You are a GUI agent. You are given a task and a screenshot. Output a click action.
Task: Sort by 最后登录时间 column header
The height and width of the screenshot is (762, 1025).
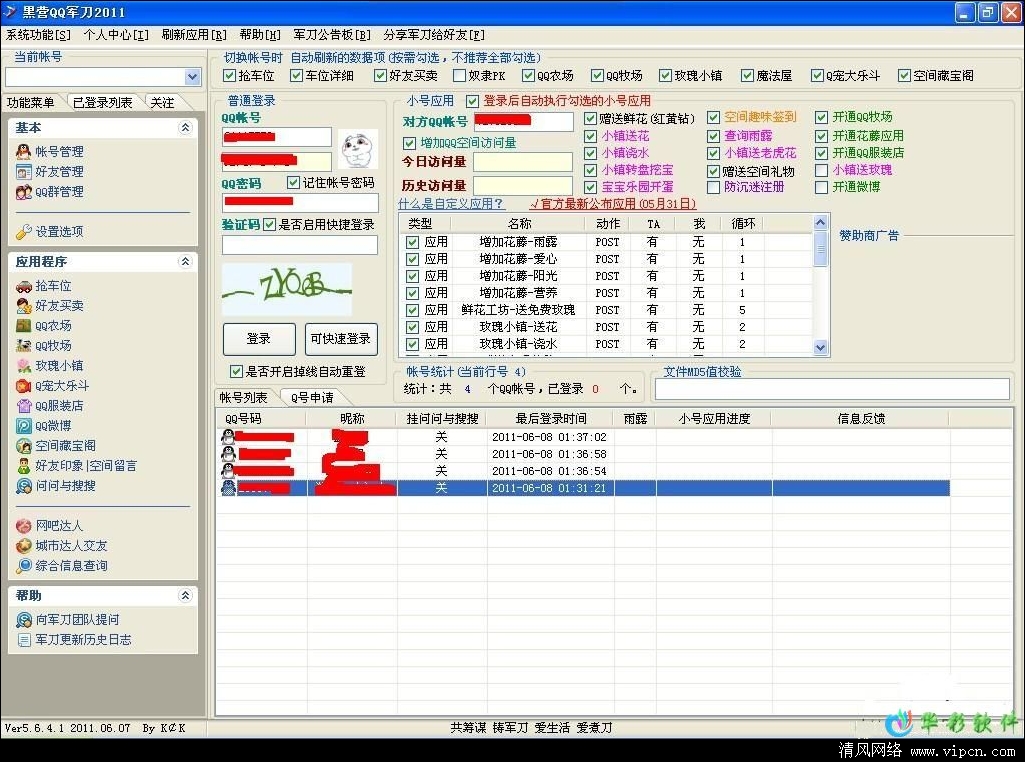coord(550,418)
